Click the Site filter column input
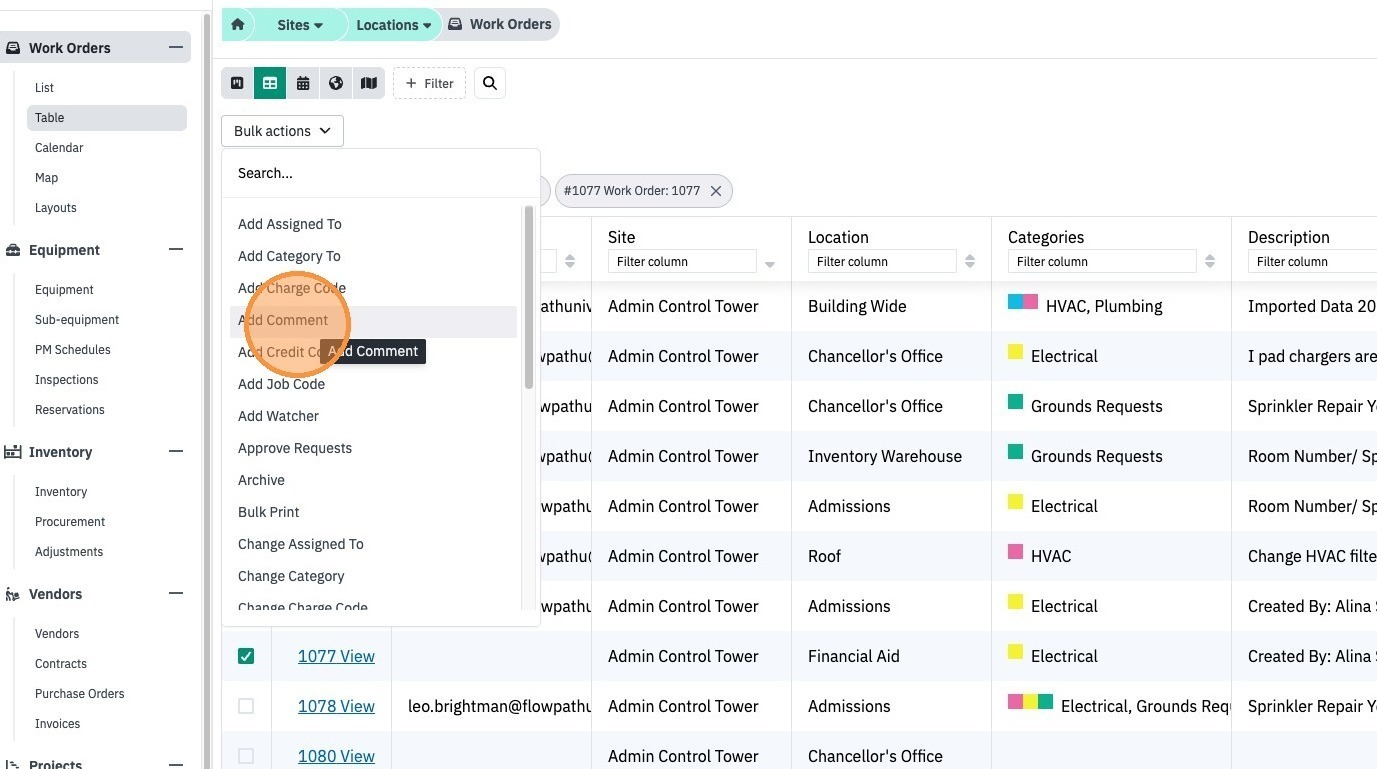The image size is (1377, 769). coord(682,262)
